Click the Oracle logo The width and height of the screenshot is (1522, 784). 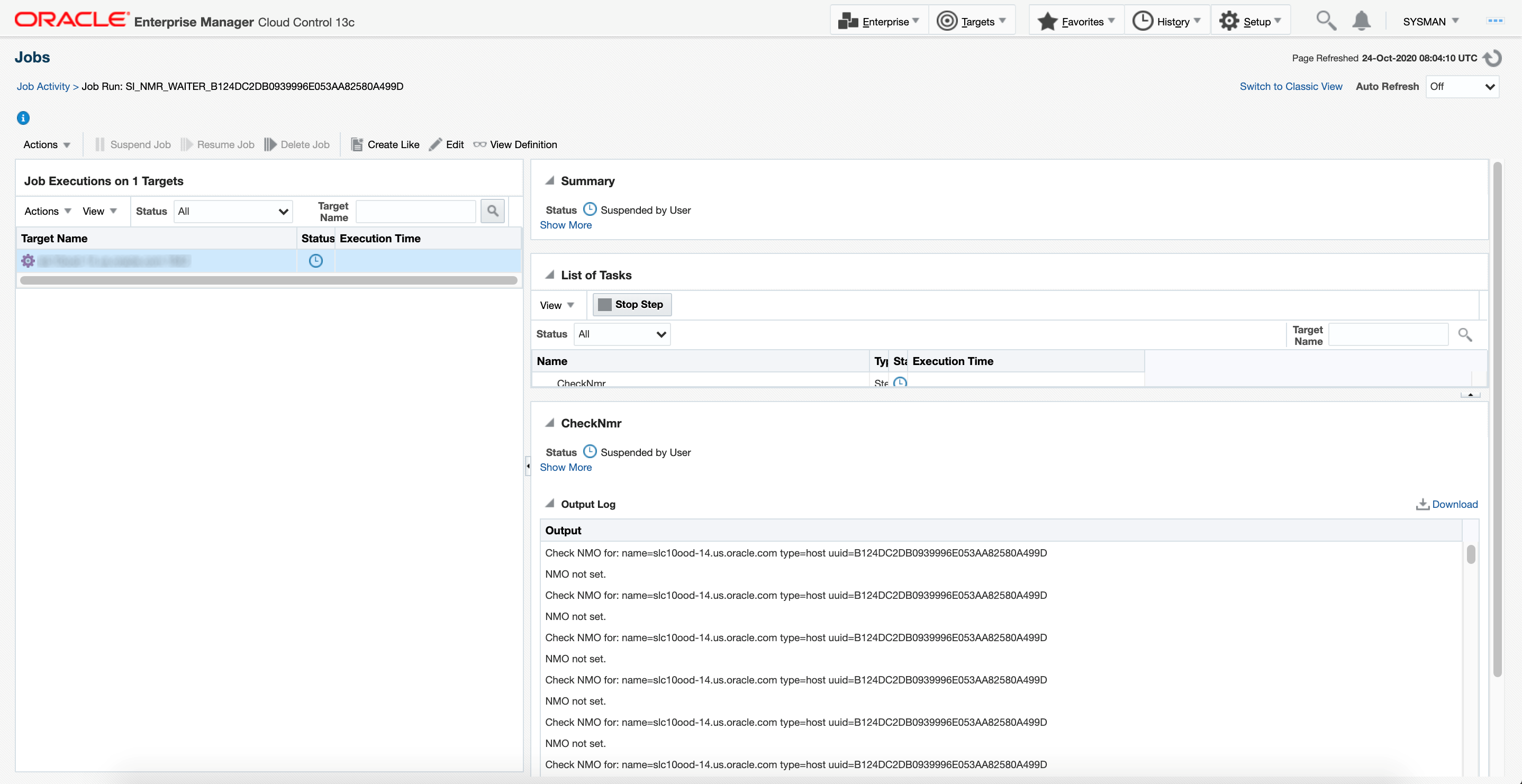click(72, 20)
